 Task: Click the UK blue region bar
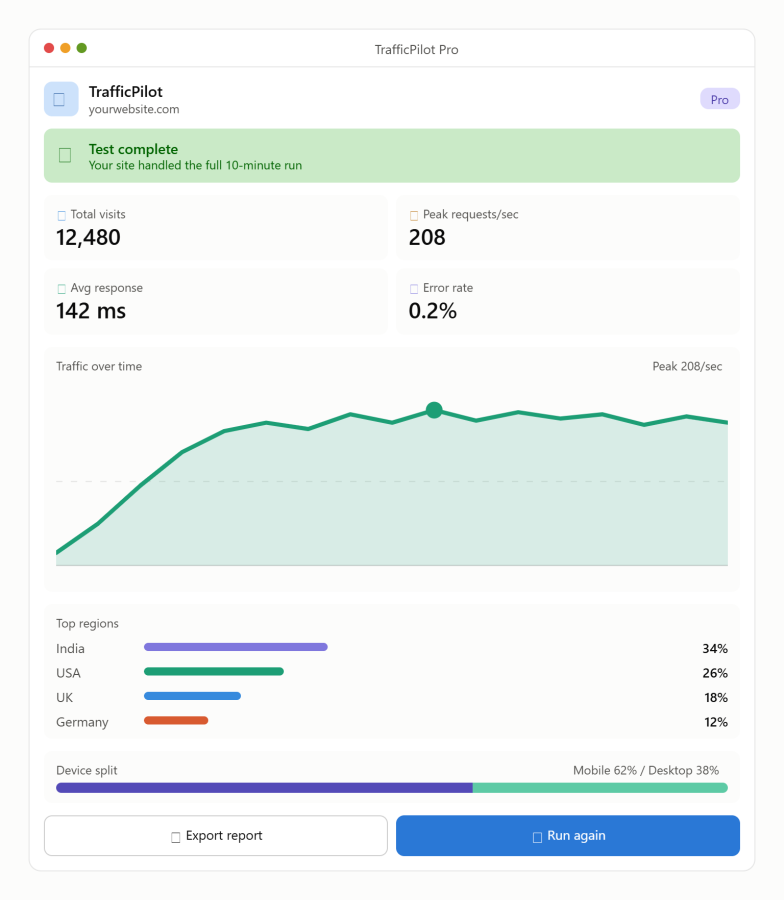[192, 696]
